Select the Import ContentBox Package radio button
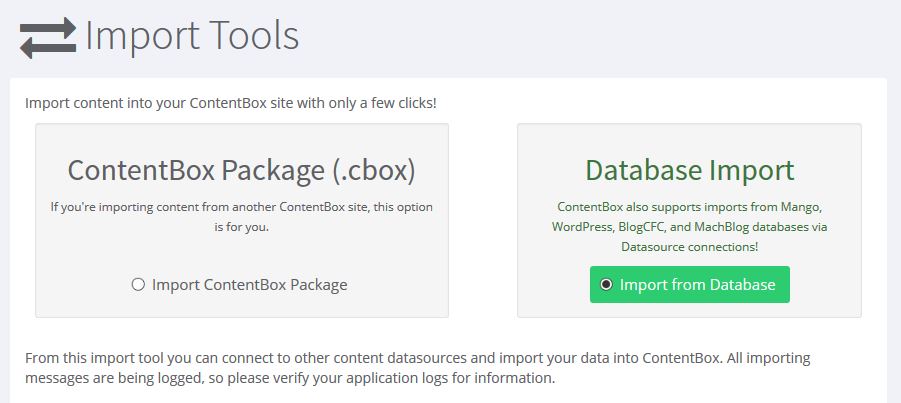This screenshot has height=403, width=901. click(139, 285)
